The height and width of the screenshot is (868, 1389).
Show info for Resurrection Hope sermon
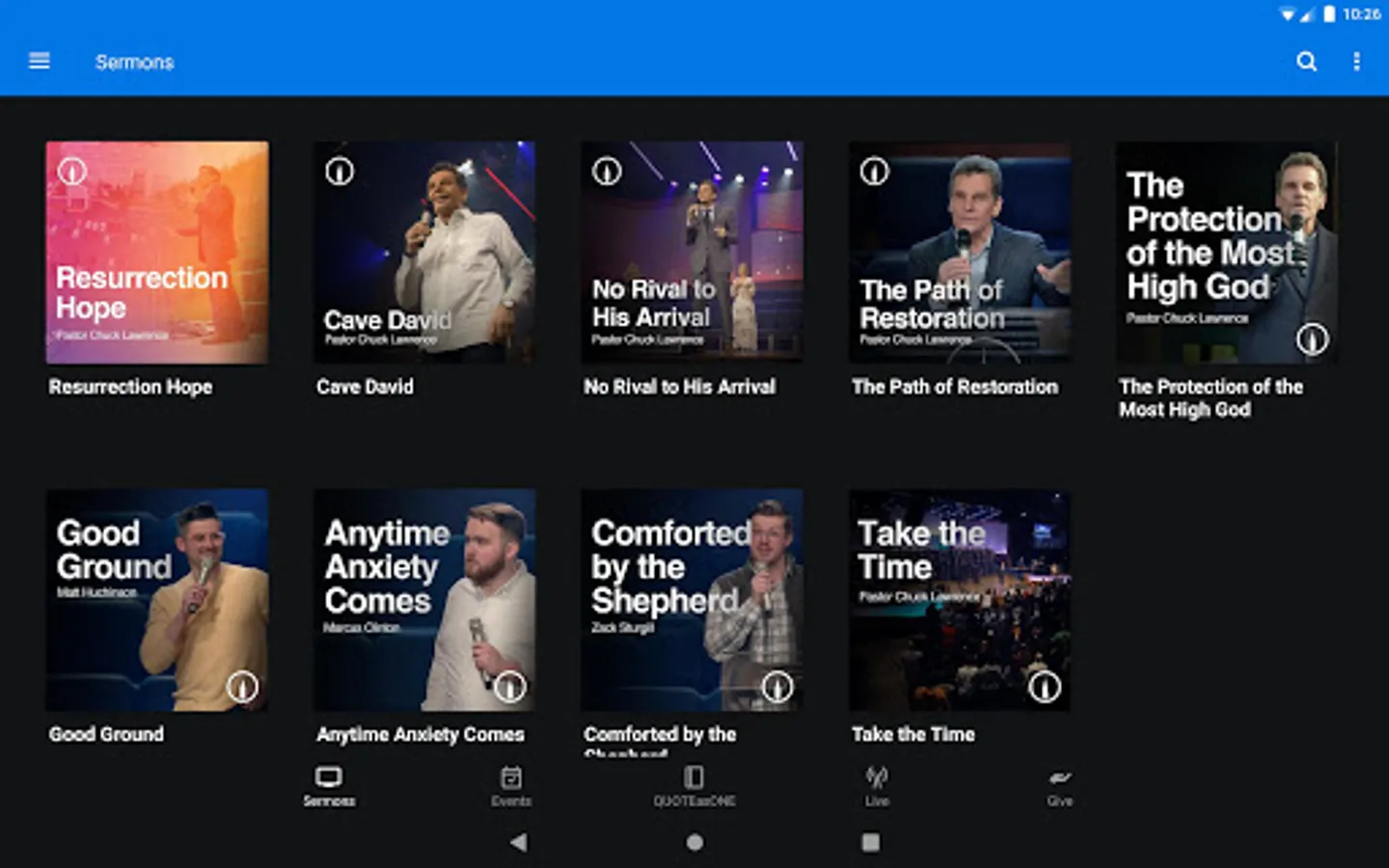[72, 172]
